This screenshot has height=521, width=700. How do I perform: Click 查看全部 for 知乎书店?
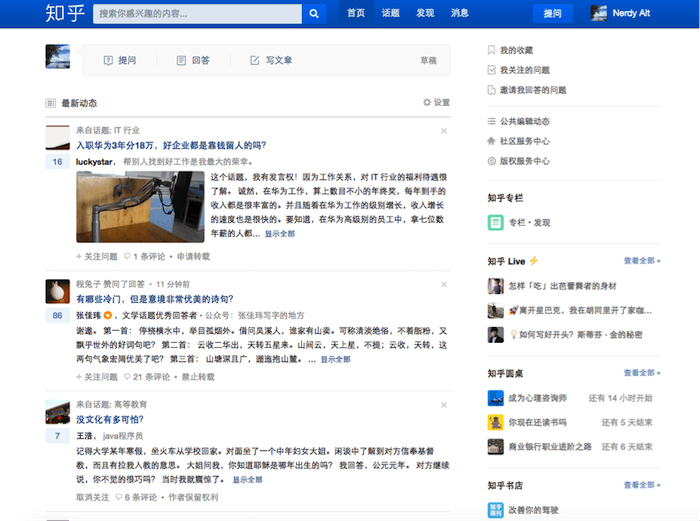click(x=642, y=485)
